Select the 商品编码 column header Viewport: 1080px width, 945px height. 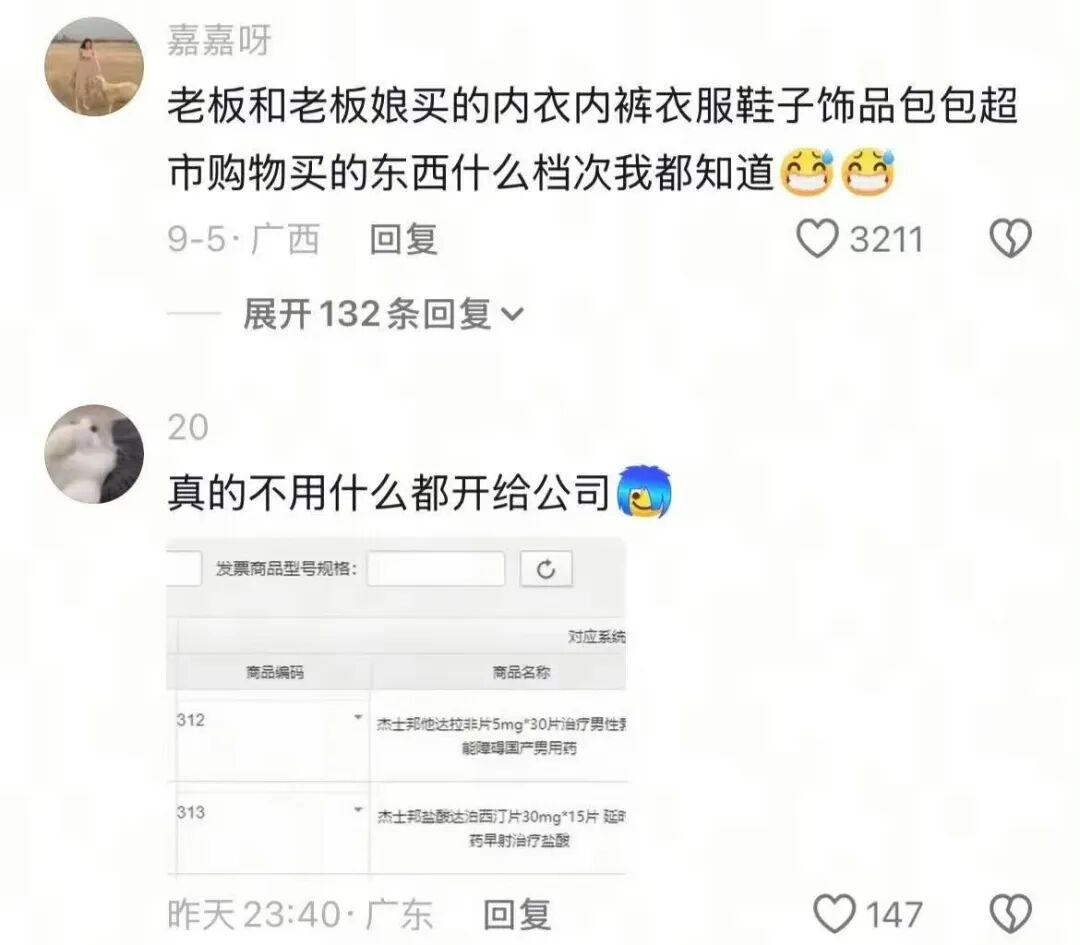click(274, 672)
